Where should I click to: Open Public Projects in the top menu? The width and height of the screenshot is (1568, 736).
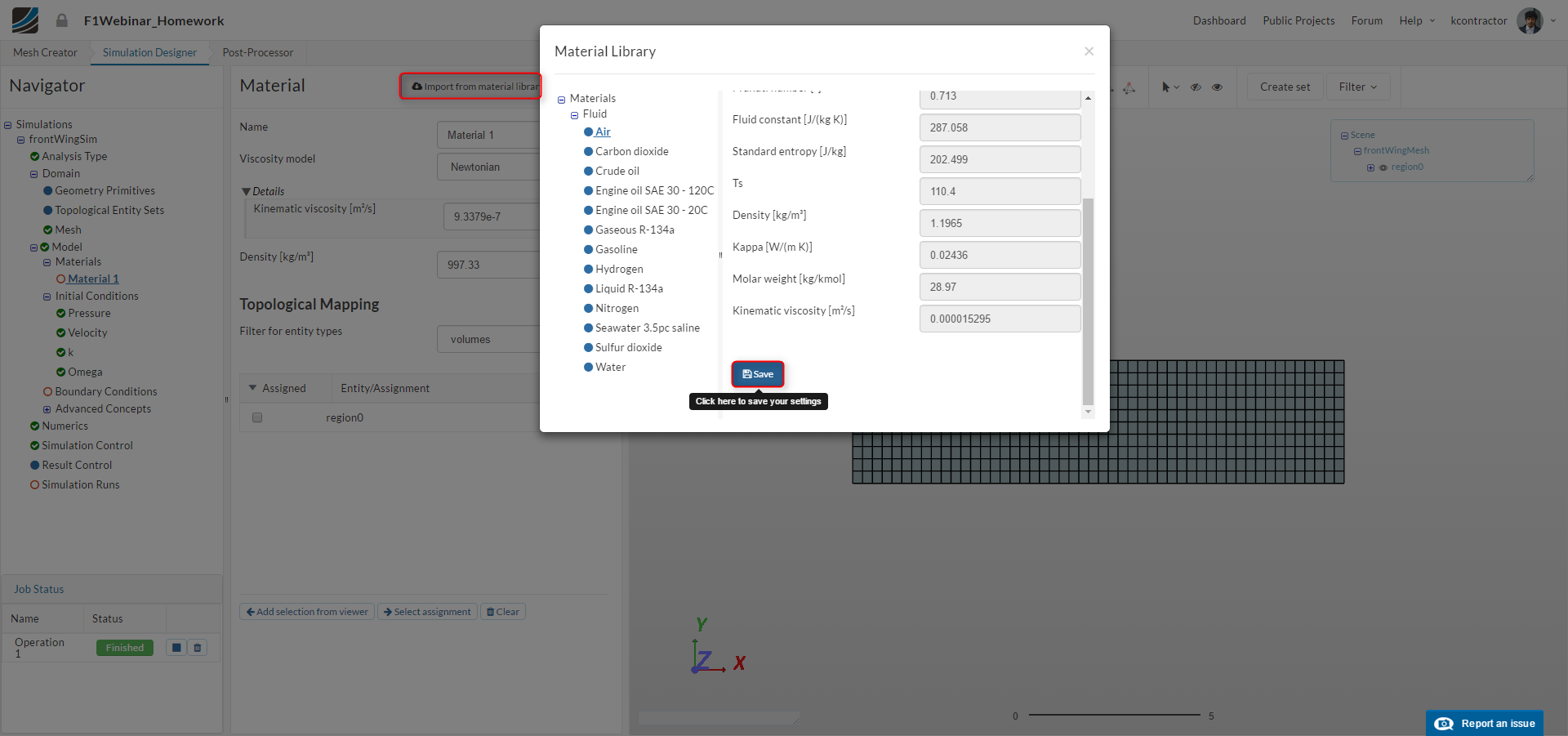click(x=1298, y=20)
